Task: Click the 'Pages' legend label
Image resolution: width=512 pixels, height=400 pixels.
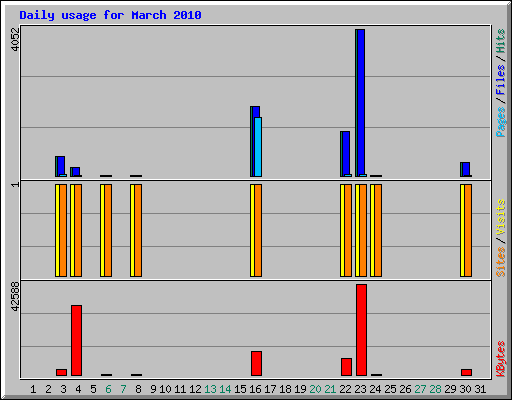Action: coord(500,122)
